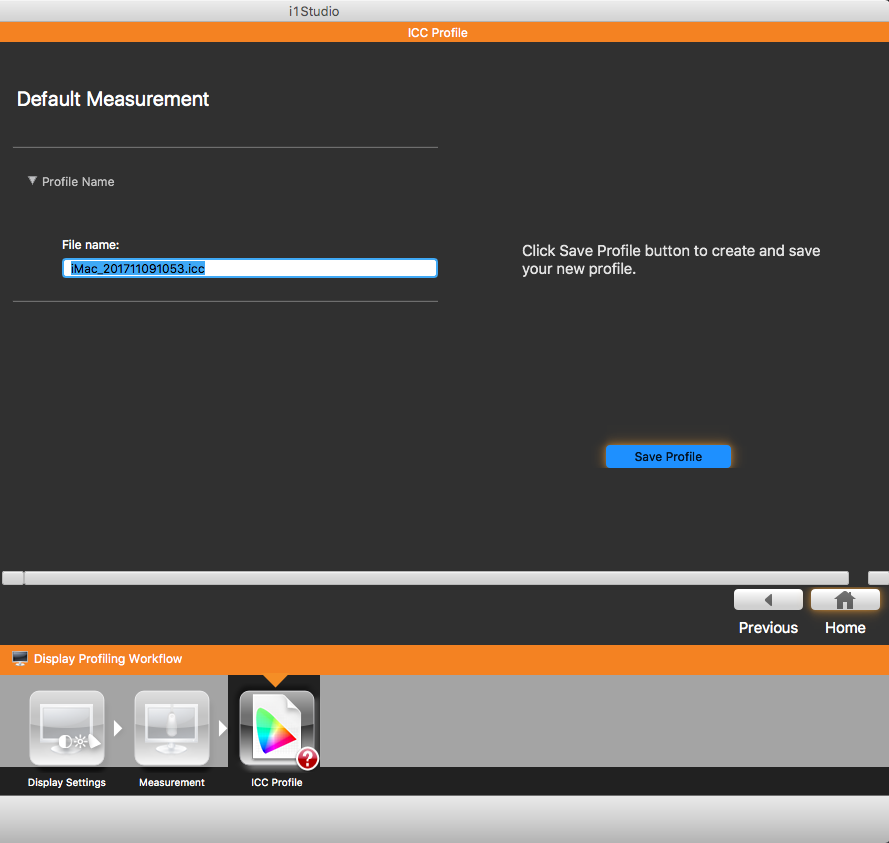The image size is (889, 843).
Task: Click the scrollbar's right end button
Action: [878, 578]
